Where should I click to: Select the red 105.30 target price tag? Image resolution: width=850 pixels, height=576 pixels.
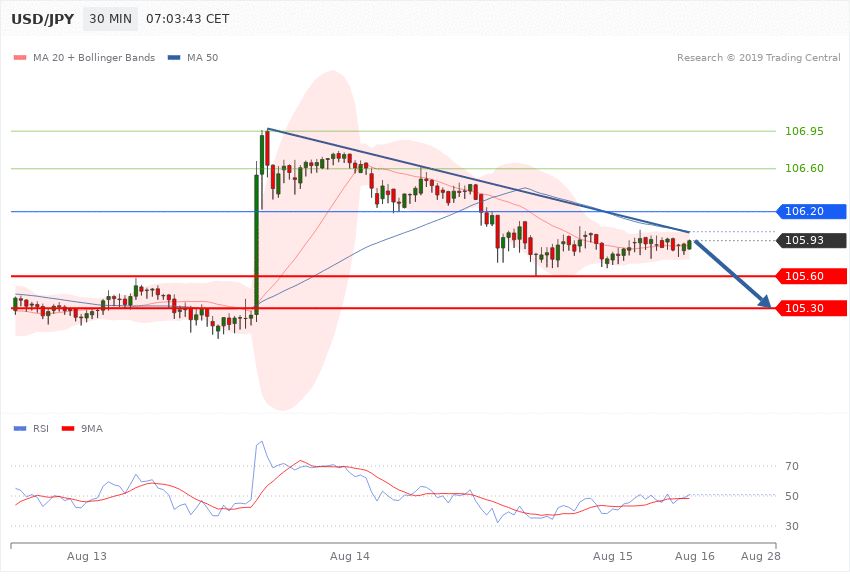tap(811, 308)
